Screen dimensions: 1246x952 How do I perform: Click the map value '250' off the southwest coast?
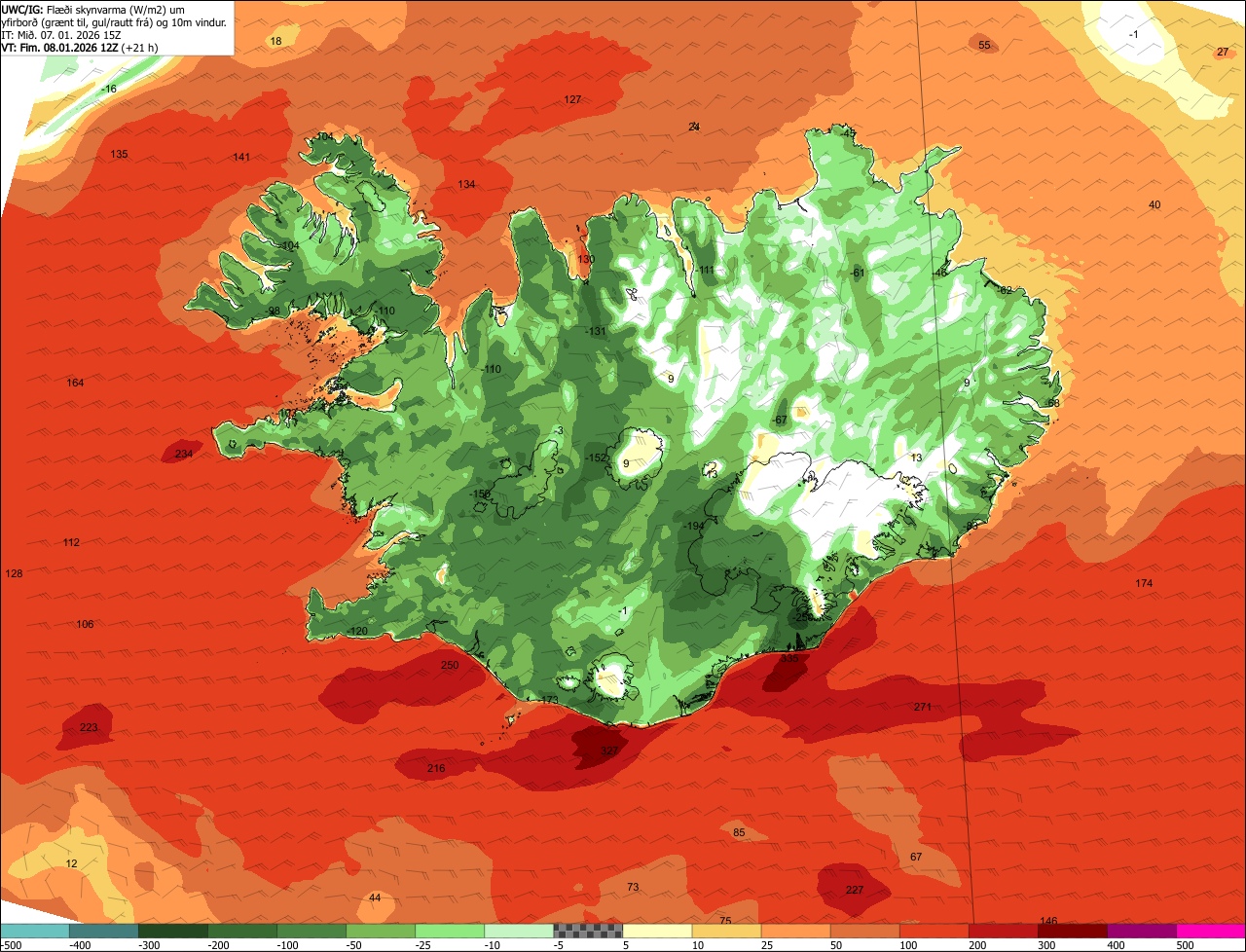pos(450,665)
